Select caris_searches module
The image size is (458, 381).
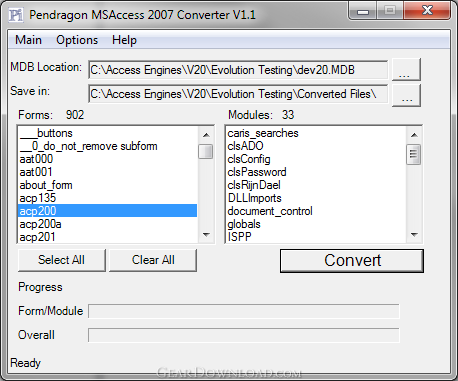coord(316,133)
